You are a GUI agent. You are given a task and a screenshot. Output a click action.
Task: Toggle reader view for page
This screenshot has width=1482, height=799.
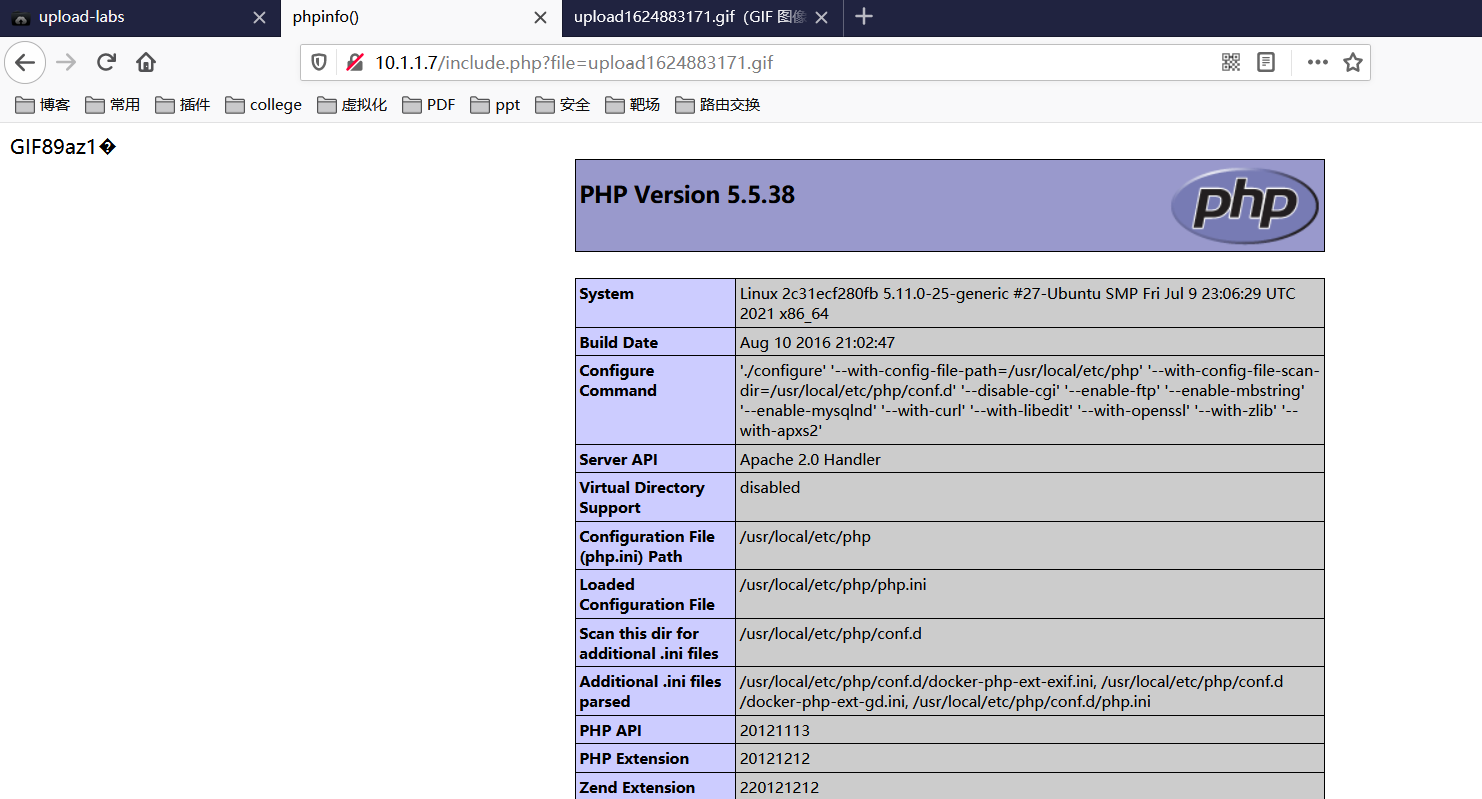(x=1266, y=62)
